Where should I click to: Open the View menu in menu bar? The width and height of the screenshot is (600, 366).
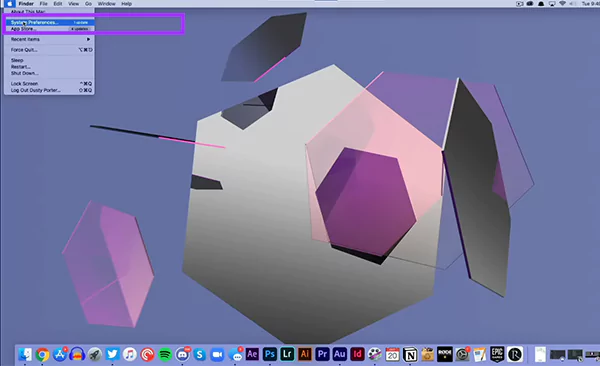[x=73, y=3]
